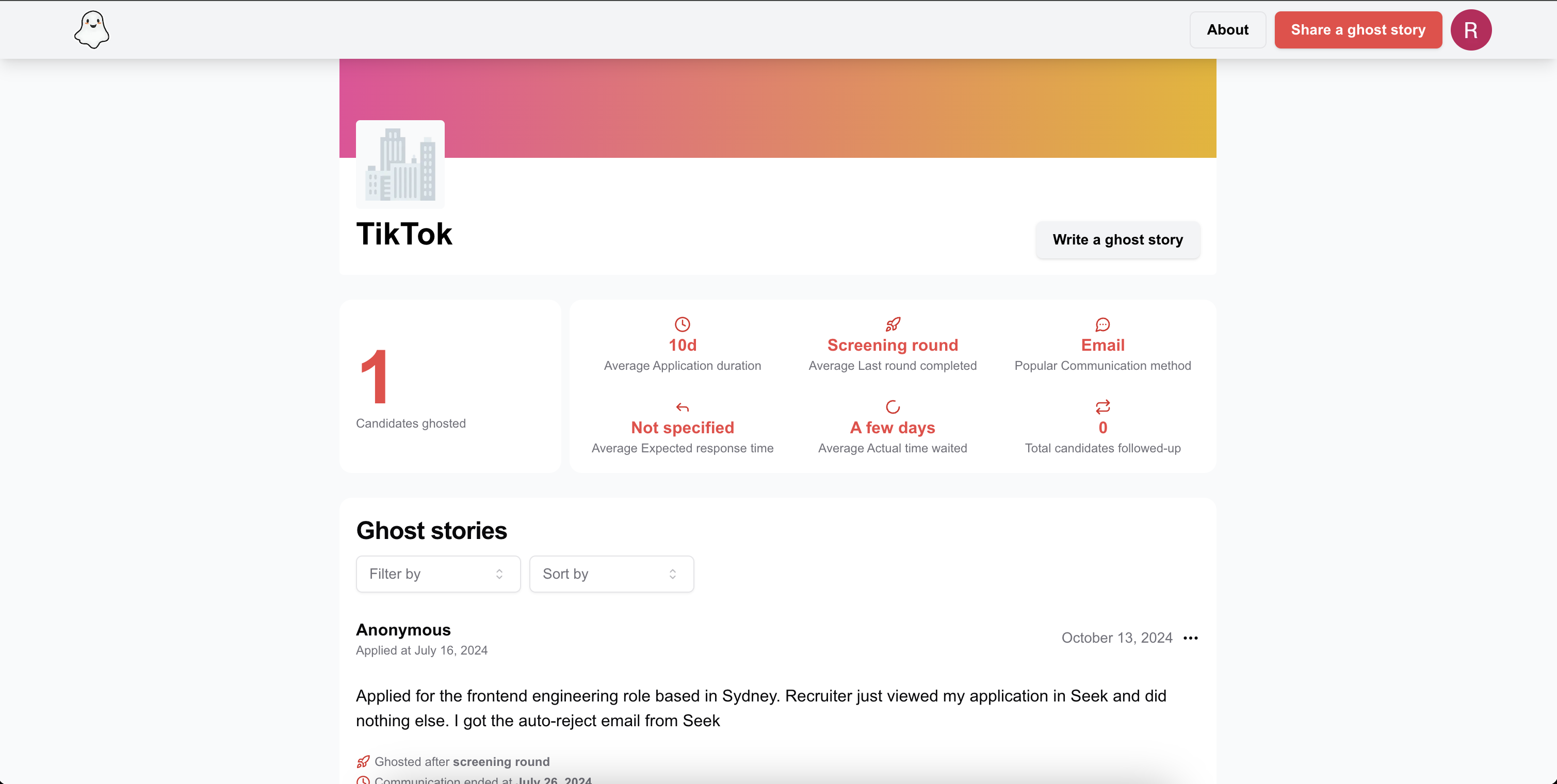Viewport: 1557px width, 784px height.
Task: Click the Average Application duration label
Action: (683, 366)
